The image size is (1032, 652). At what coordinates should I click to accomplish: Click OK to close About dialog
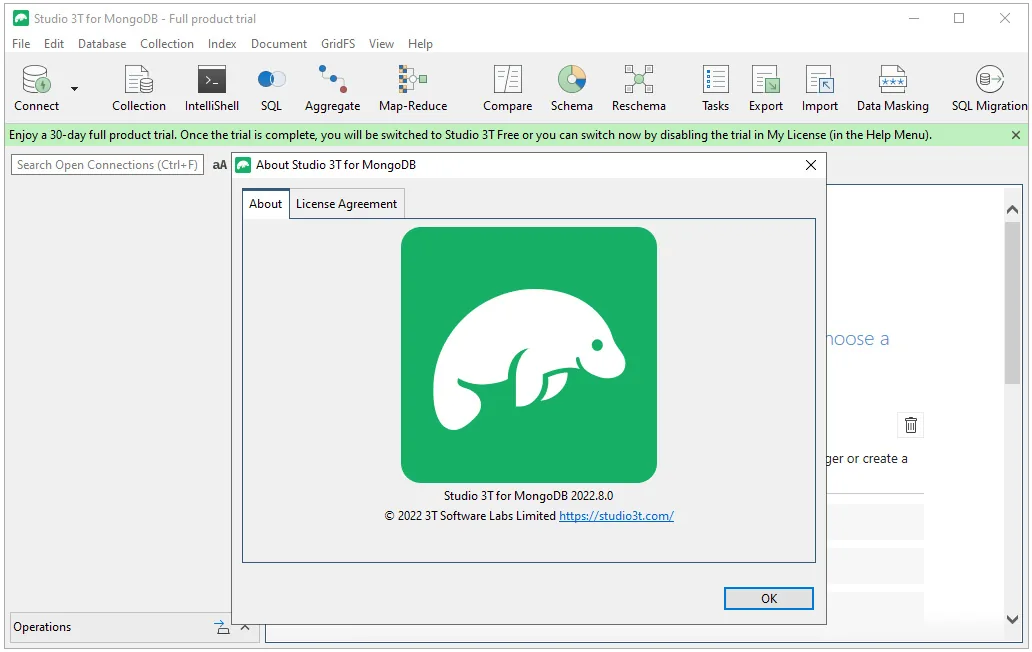[769, 598]
